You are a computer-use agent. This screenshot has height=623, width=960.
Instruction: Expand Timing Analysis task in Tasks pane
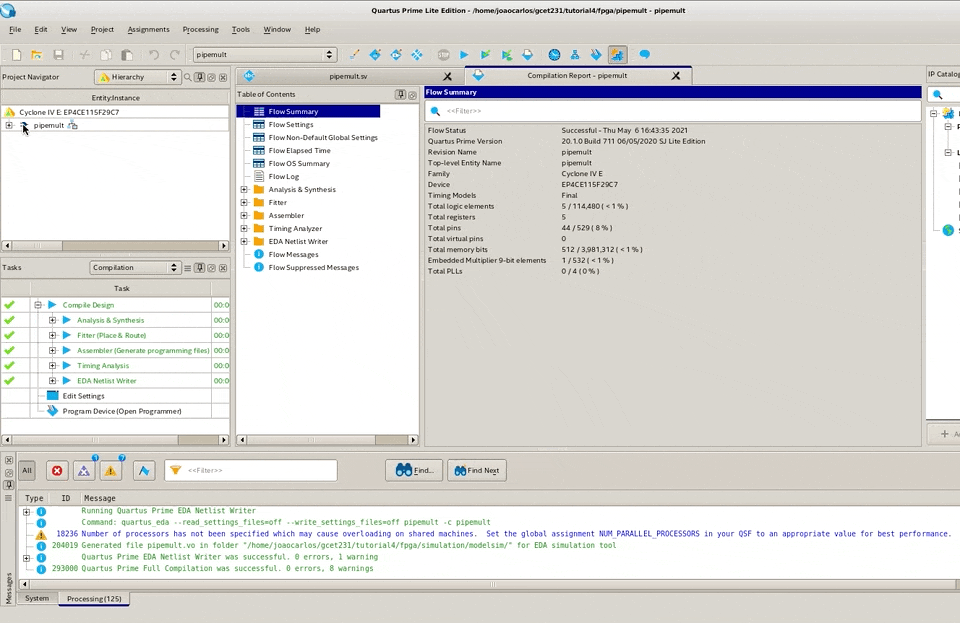point(52,366)
